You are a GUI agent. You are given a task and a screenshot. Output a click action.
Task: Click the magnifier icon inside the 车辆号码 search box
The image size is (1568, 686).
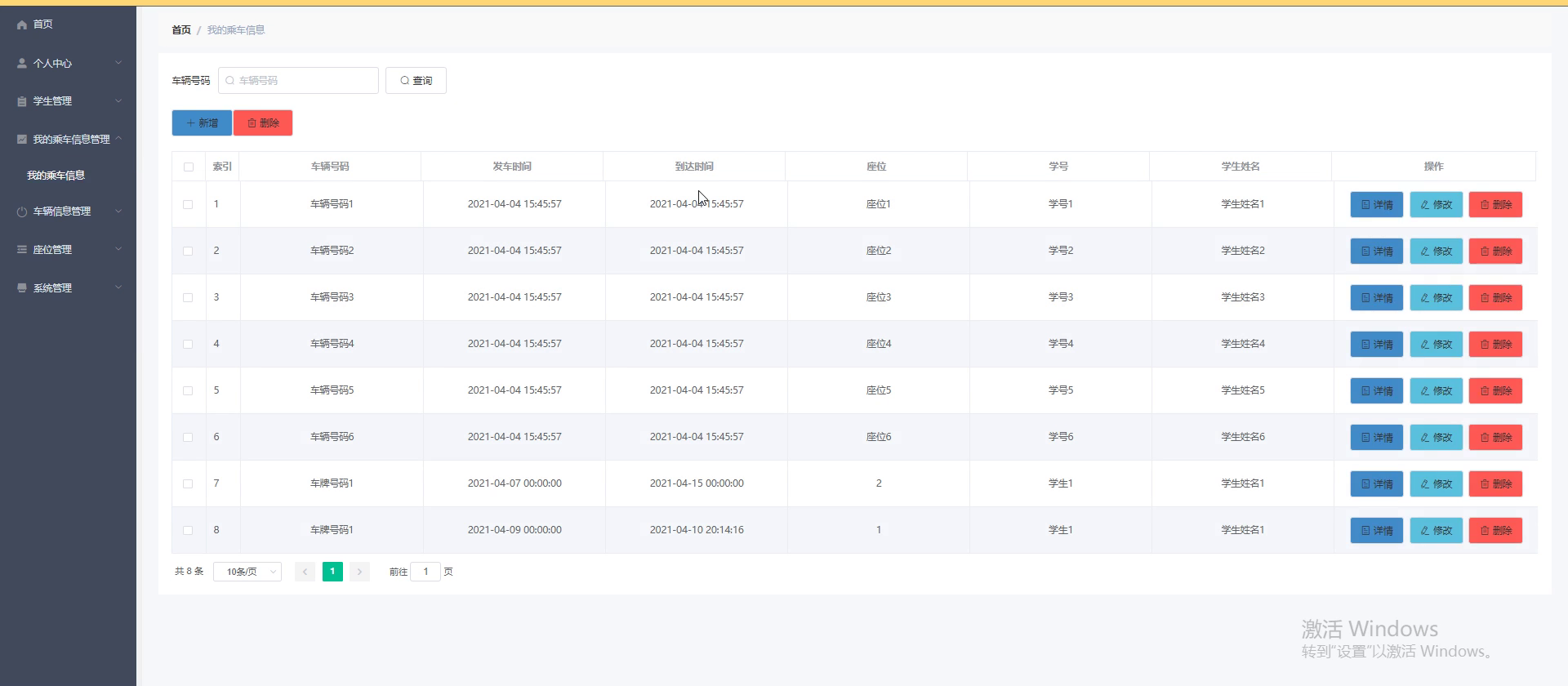click(x=230, y=81)
